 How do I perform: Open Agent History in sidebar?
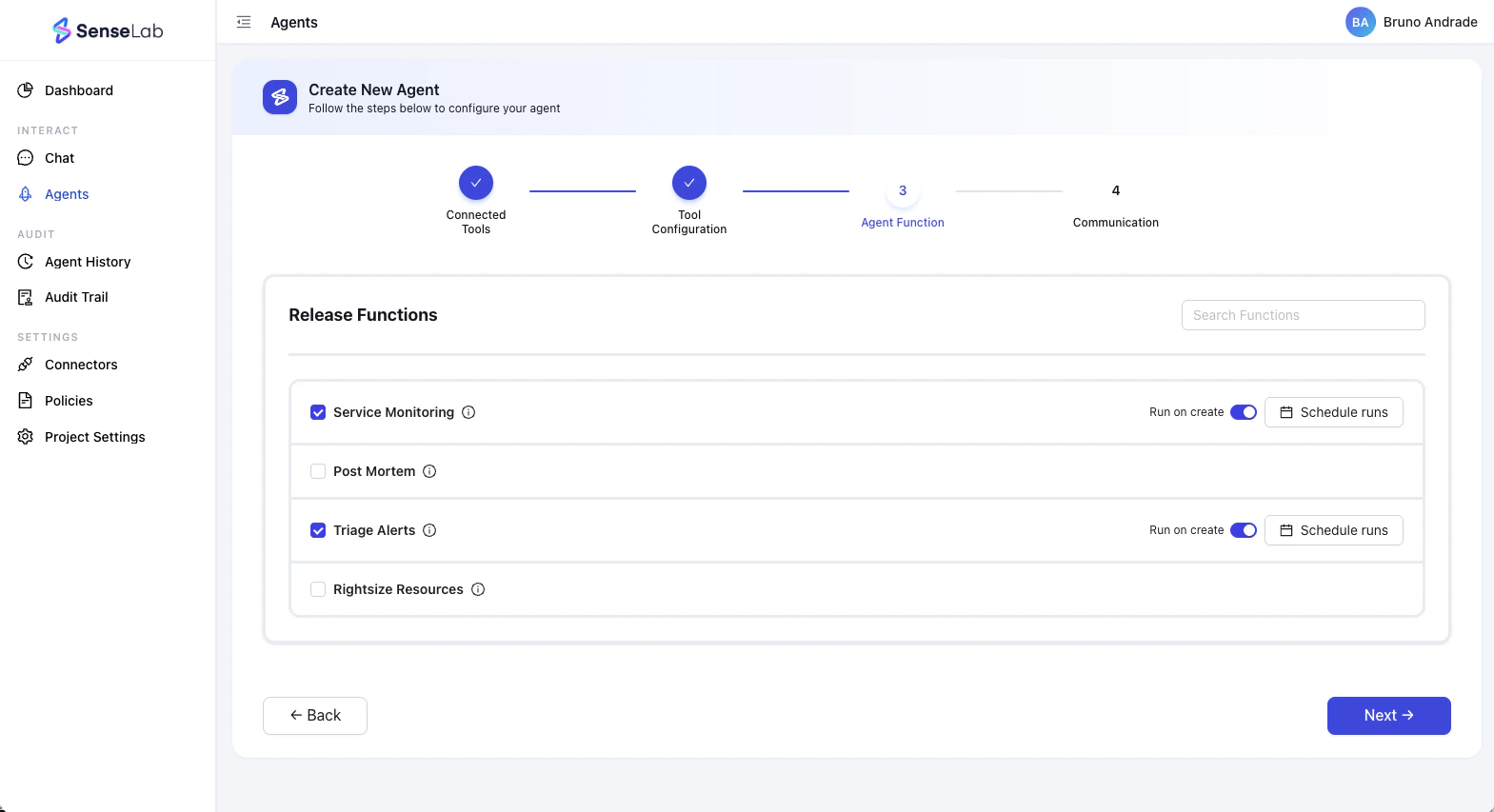88,262
